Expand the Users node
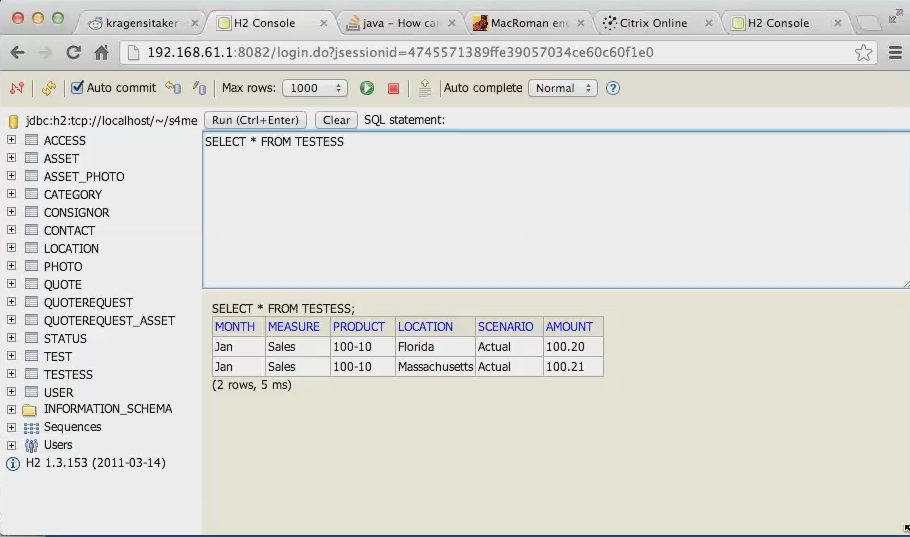The image size is (910, 537). [11, 445]
